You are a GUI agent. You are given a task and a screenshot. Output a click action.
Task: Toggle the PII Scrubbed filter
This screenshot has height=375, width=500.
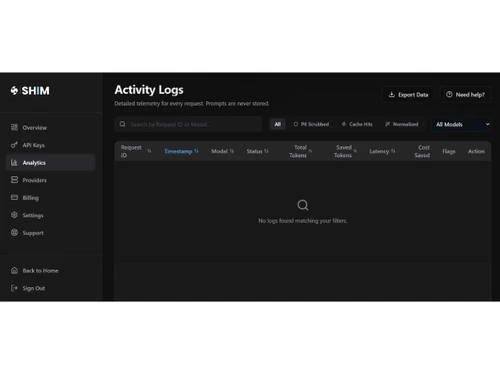311,124
